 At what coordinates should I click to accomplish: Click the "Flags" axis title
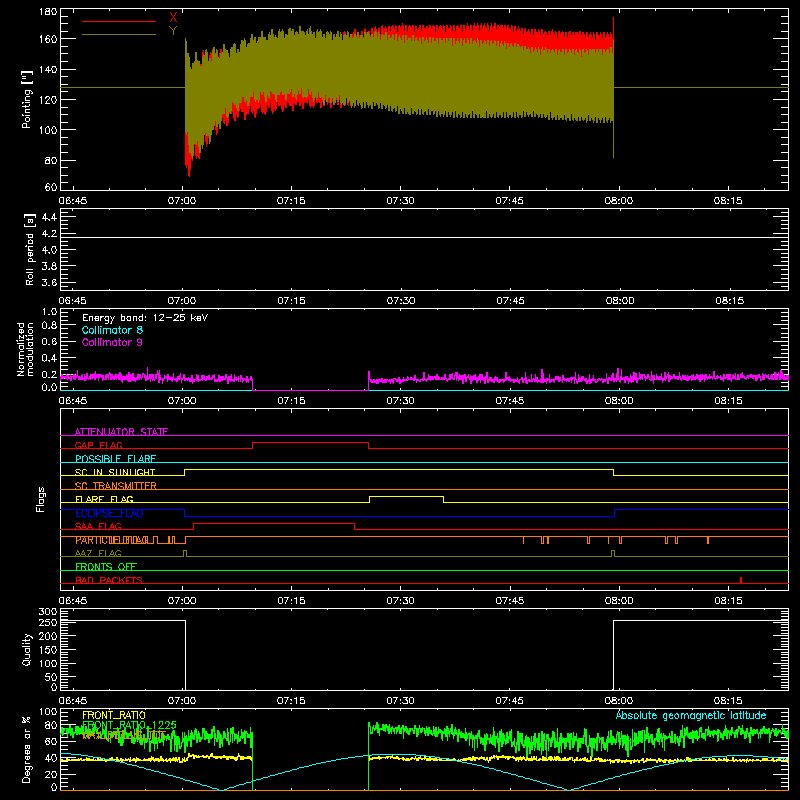coord(41,499)
